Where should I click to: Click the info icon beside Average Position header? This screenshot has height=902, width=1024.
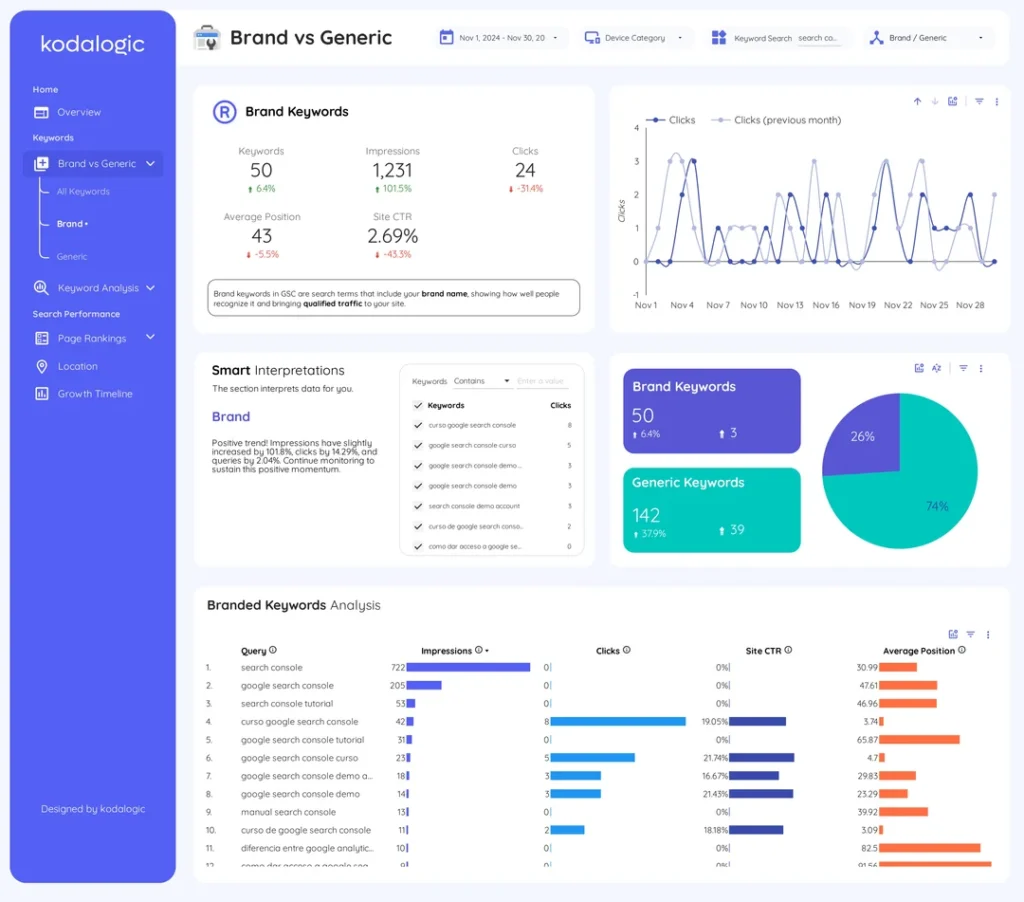click(962, 650)
